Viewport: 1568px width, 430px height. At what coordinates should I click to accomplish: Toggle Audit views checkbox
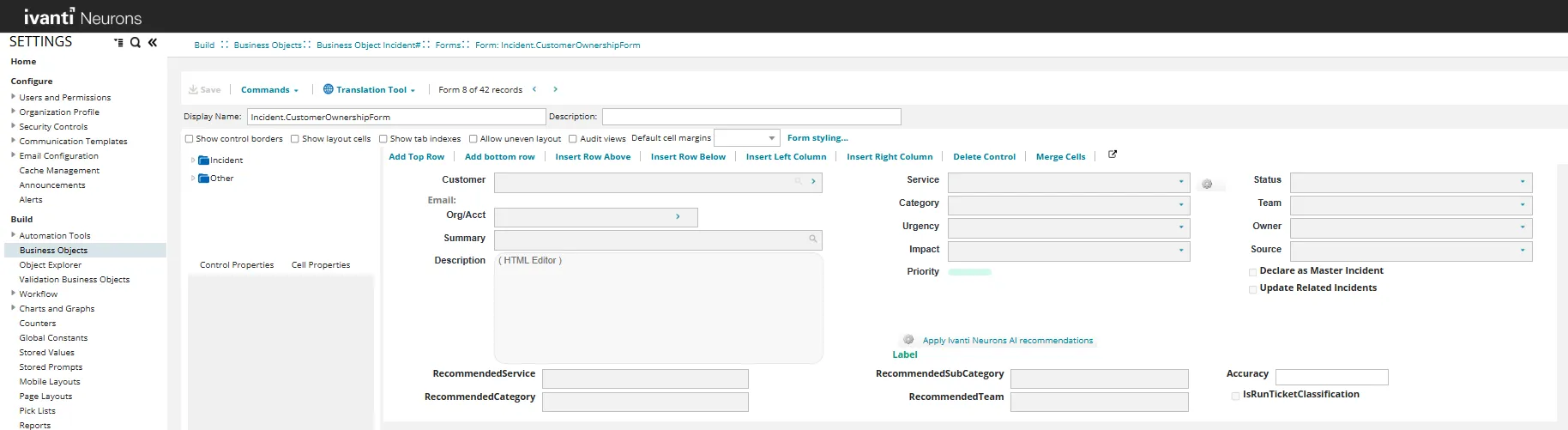(x=572, y=139)
